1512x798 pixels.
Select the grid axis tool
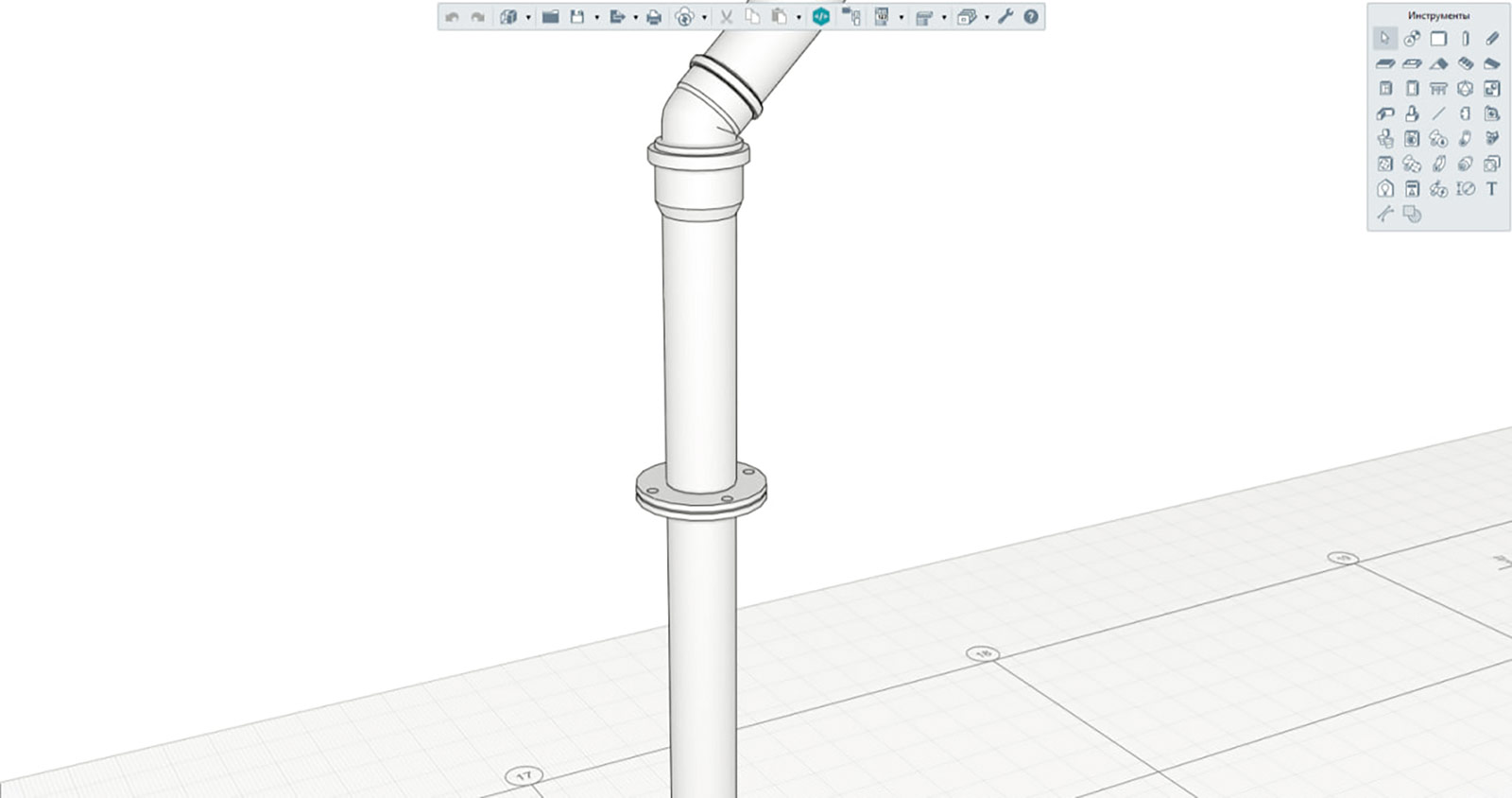1412,39
